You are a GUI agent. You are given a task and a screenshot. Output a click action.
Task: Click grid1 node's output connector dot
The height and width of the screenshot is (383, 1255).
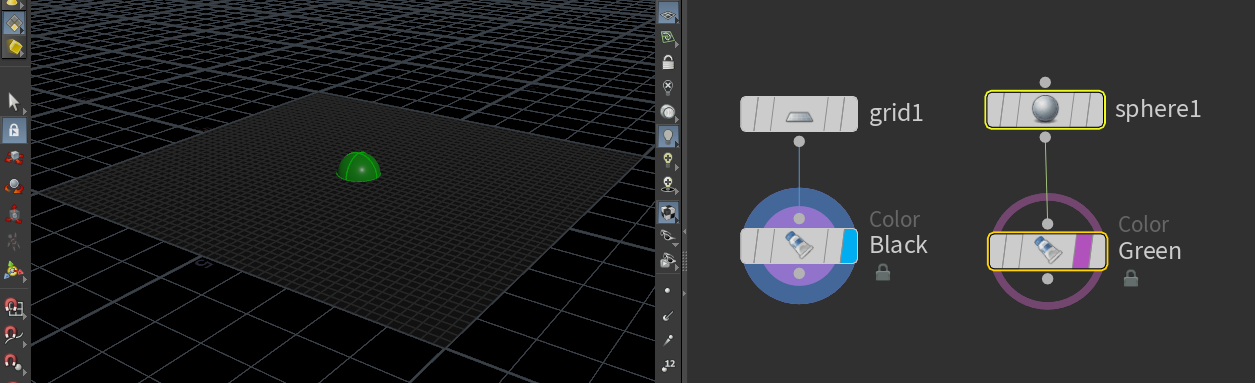pos(798,142)
